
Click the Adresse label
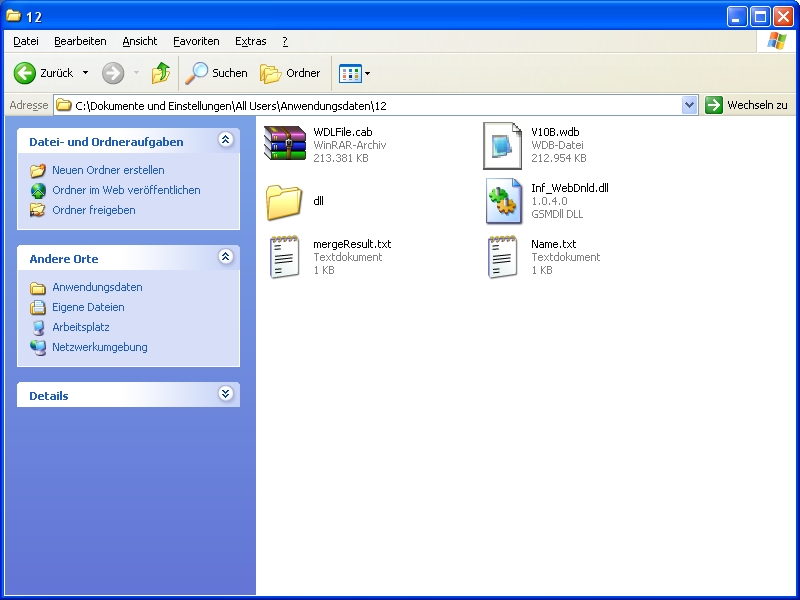click(x=29, y=105)
